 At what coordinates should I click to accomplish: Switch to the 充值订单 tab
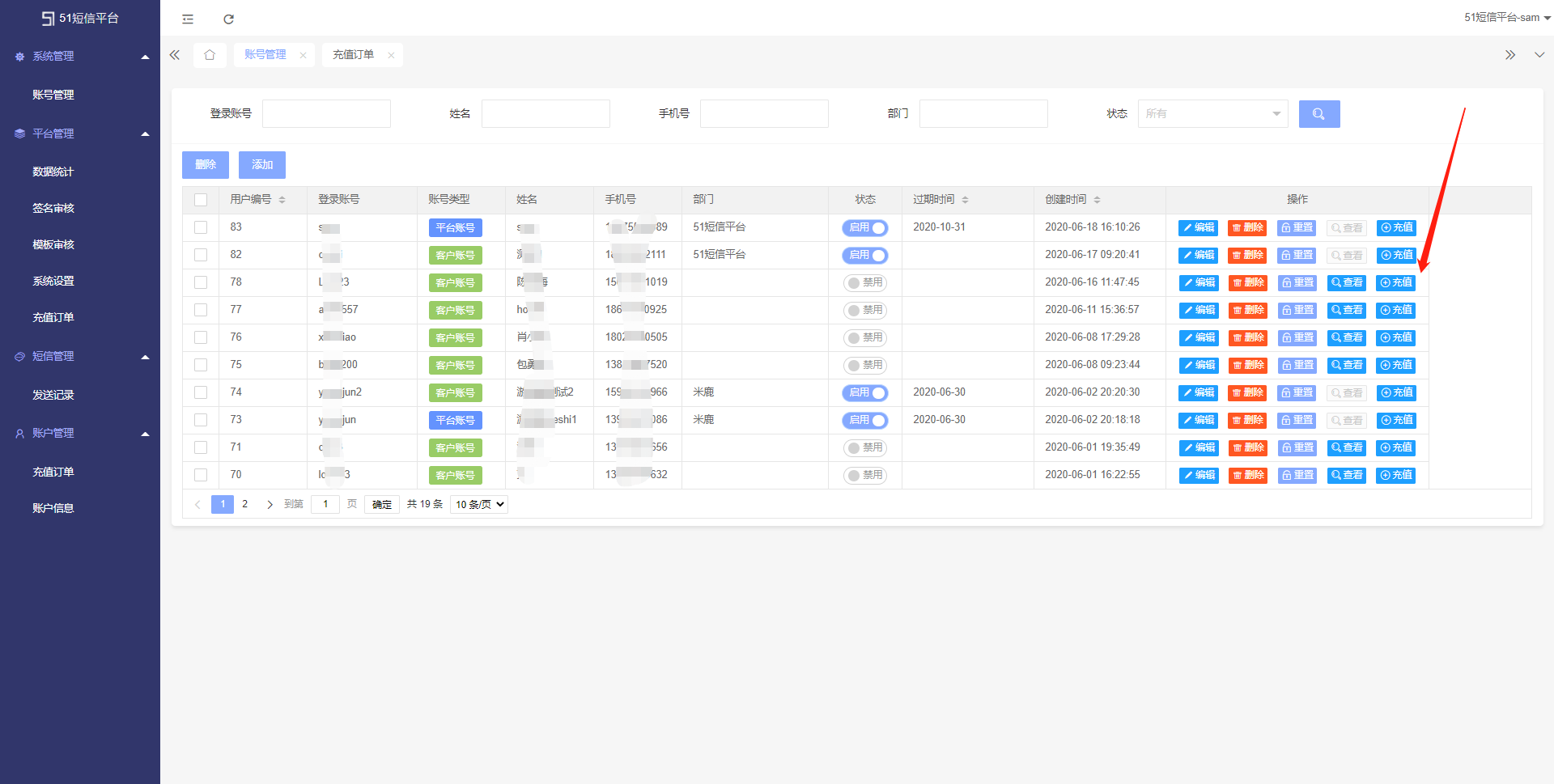354,55
